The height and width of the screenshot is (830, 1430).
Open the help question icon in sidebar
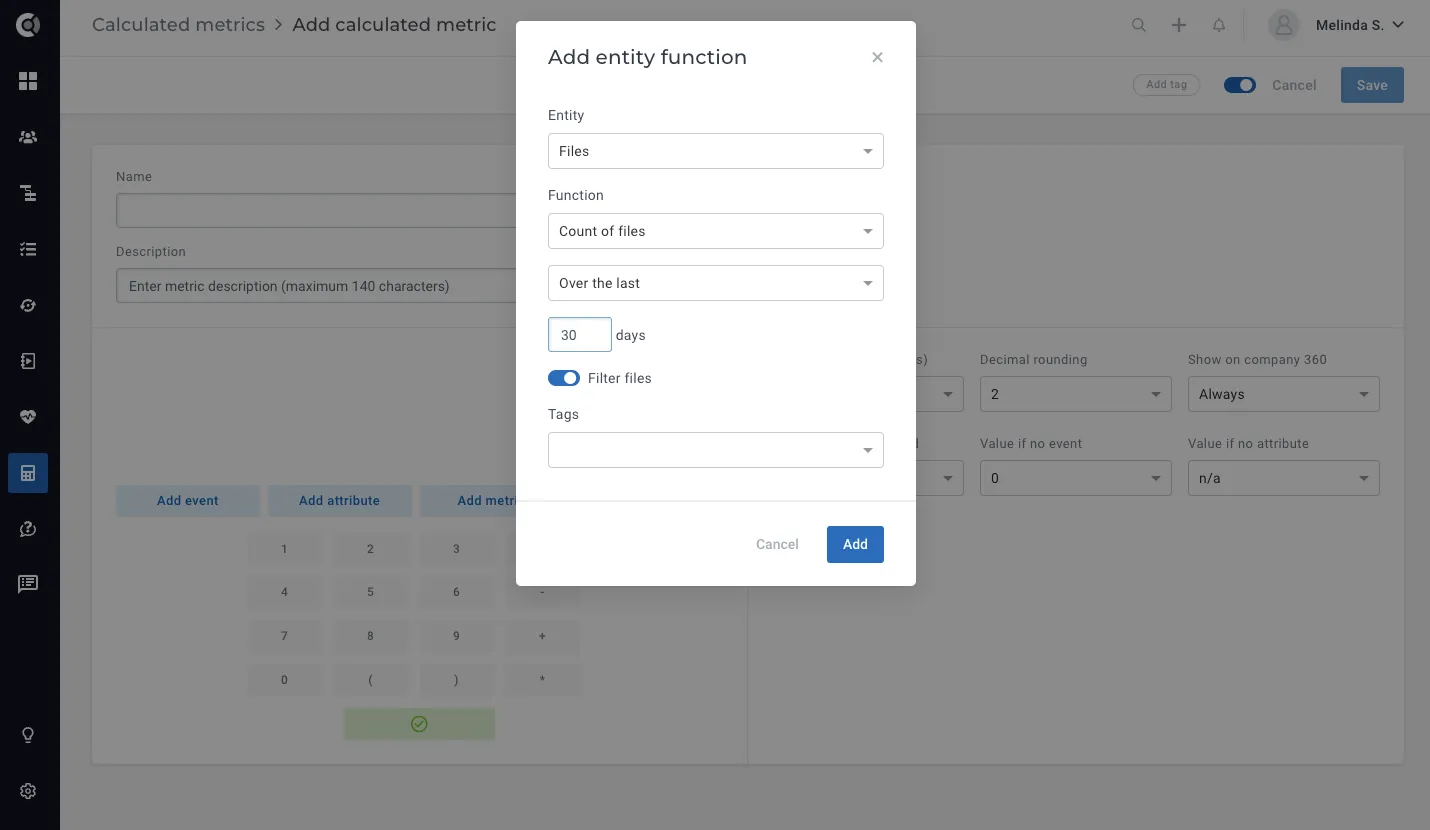point(28,529)
